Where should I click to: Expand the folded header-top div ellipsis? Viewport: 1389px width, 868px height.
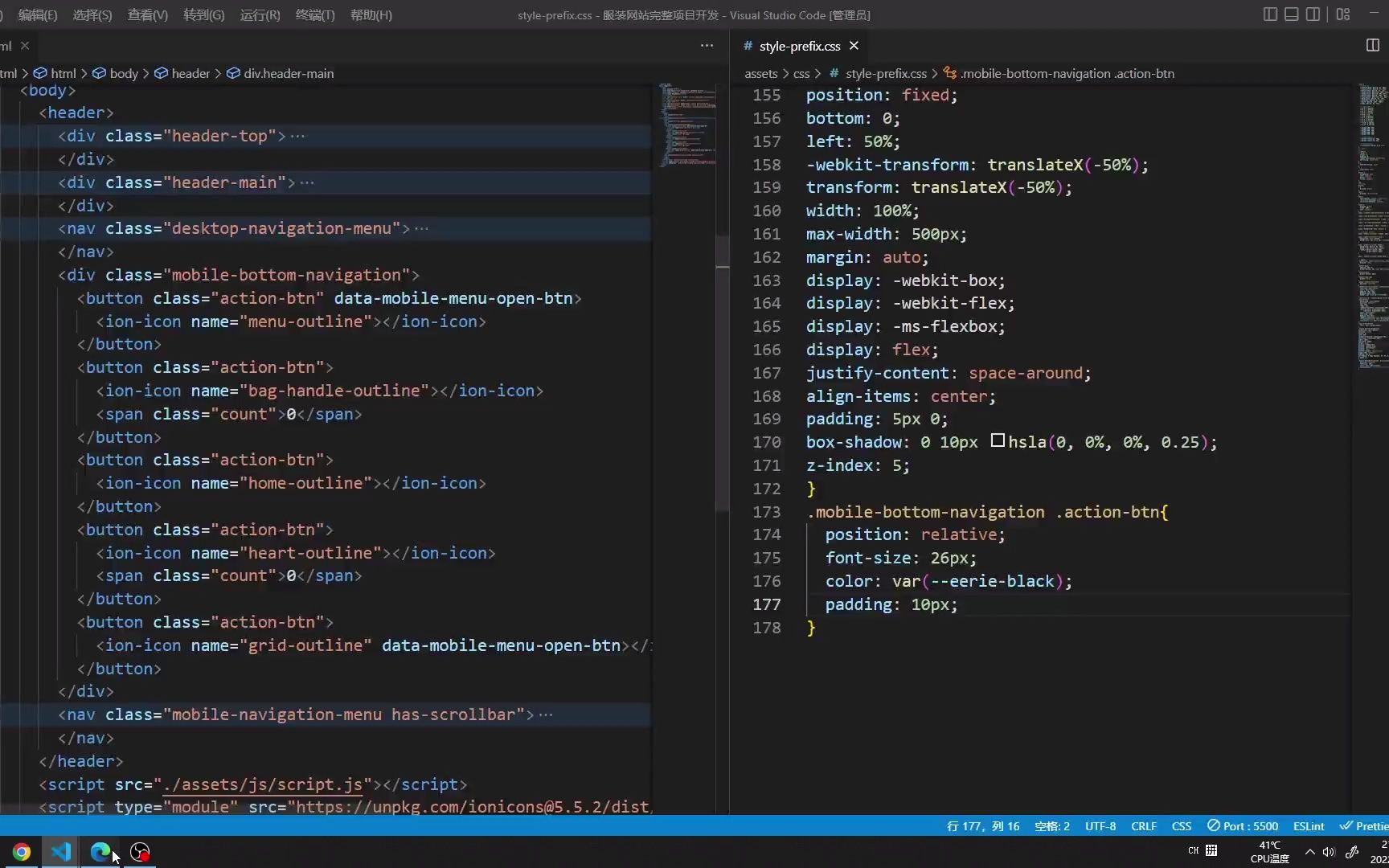pyautogui.click(x=298, y=136)
